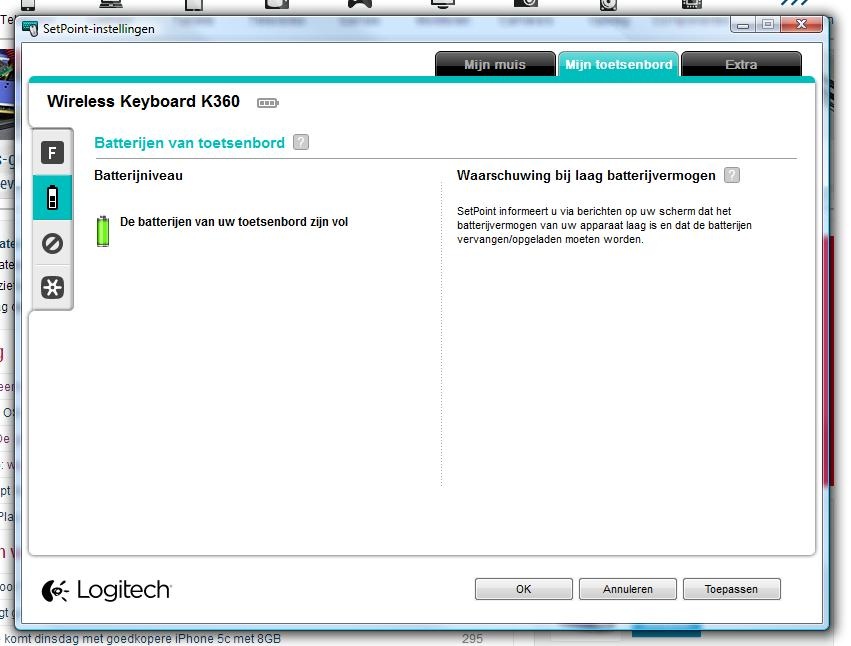Viewport: 851px width, 646px height.
Task: Confirm with the OK button
Action: pos(524,589)
